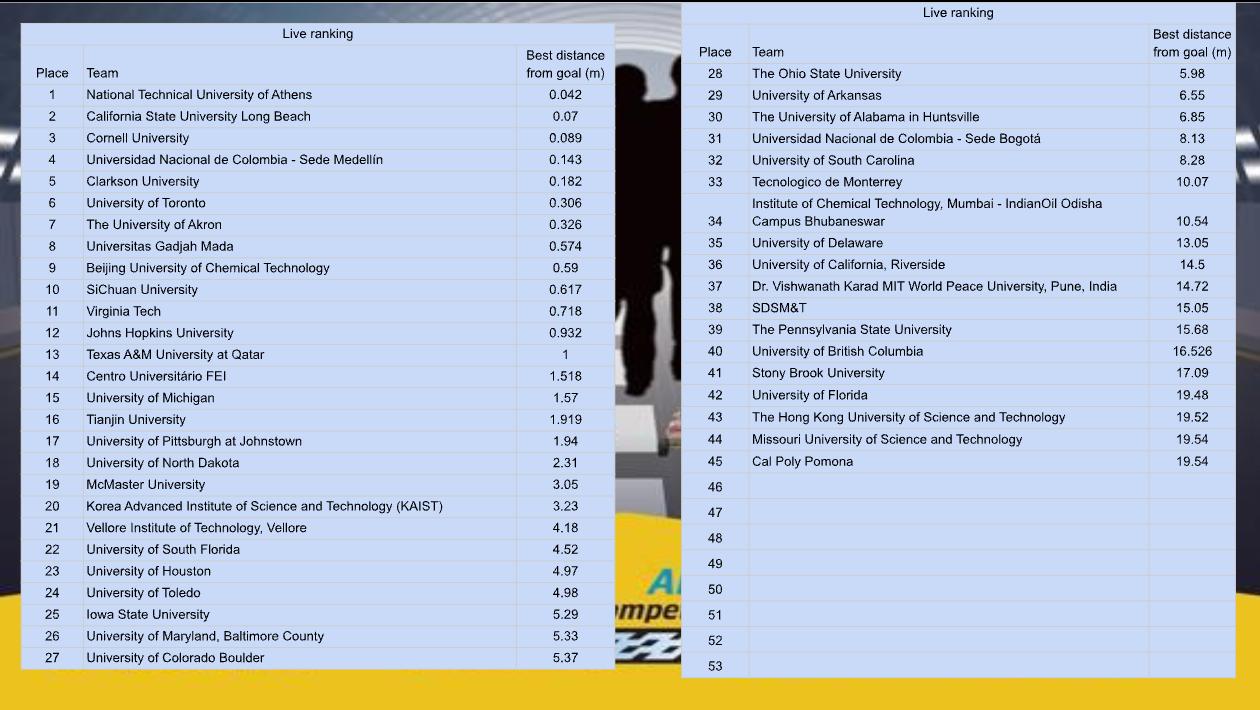Screen dimensions: 1260x710
Task: Select the Stony Brook University entry
Action: click(x=818, y=373)
